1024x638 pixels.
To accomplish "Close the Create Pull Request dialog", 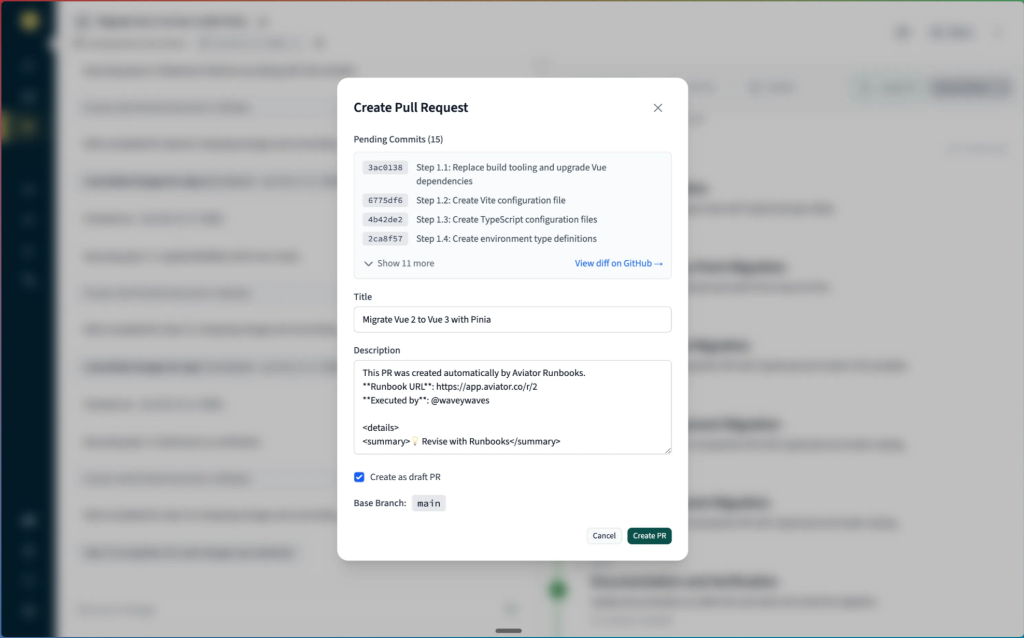I will pos(658,107).
